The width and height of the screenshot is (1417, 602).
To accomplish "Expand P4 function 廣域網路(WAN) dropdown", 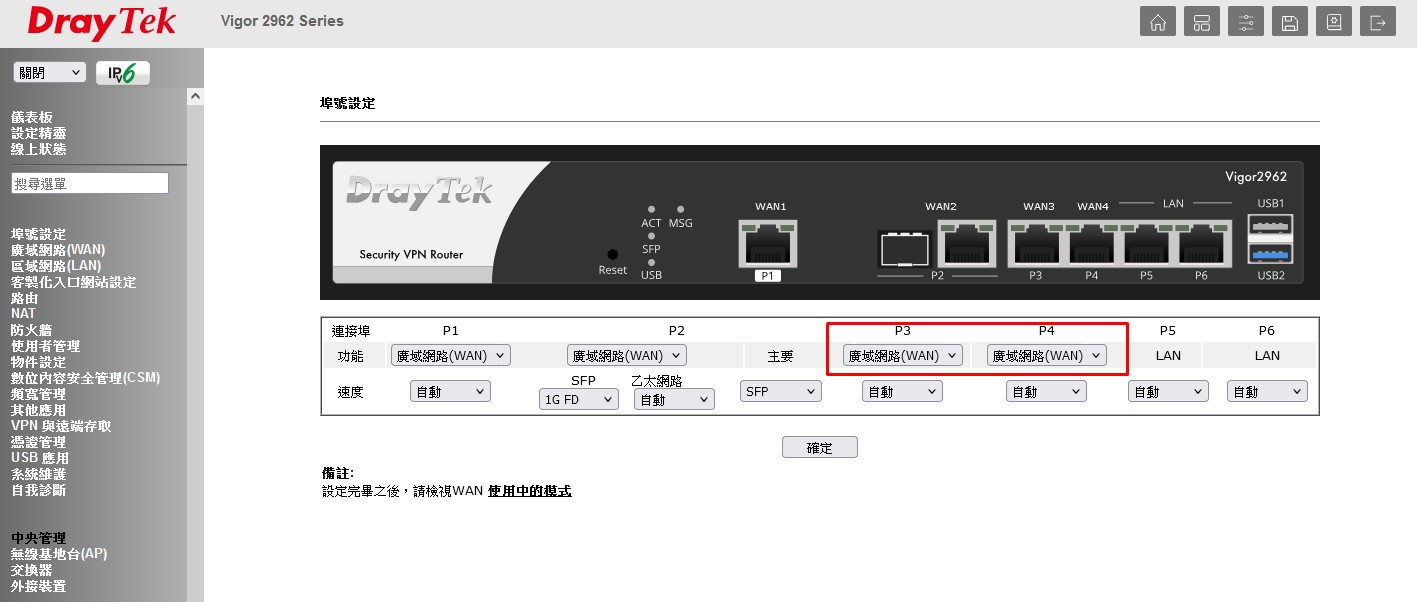I will [x=1046, y=355].
